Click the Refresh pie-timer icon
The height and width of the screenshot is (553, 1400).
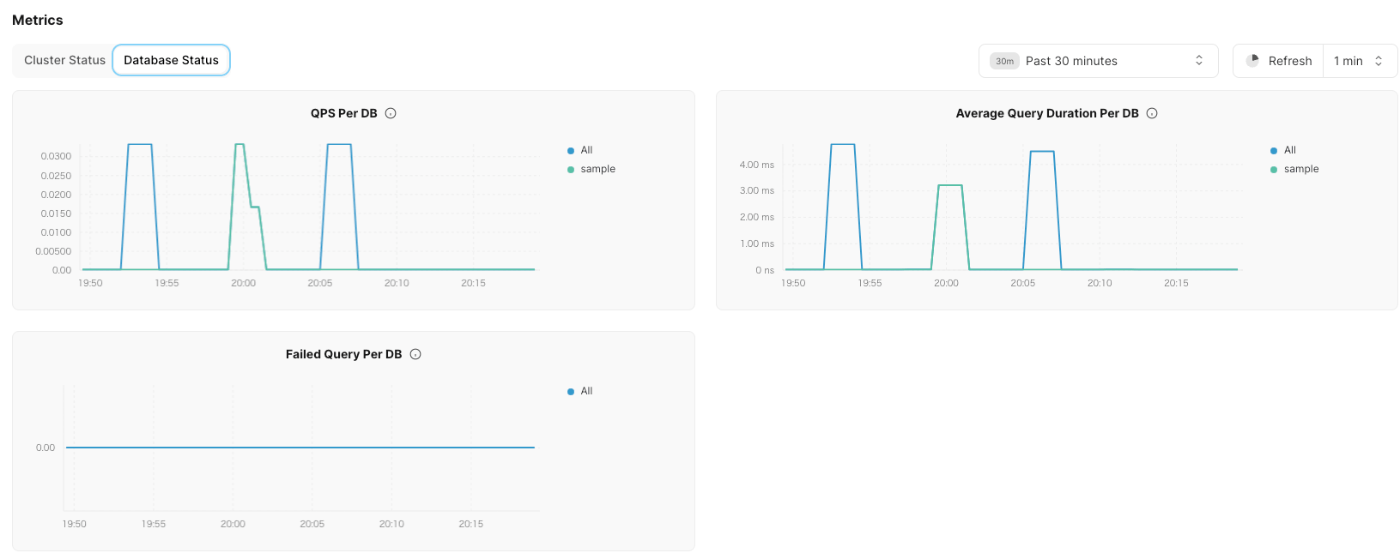pyautogui.click(x=1253, y=60)
